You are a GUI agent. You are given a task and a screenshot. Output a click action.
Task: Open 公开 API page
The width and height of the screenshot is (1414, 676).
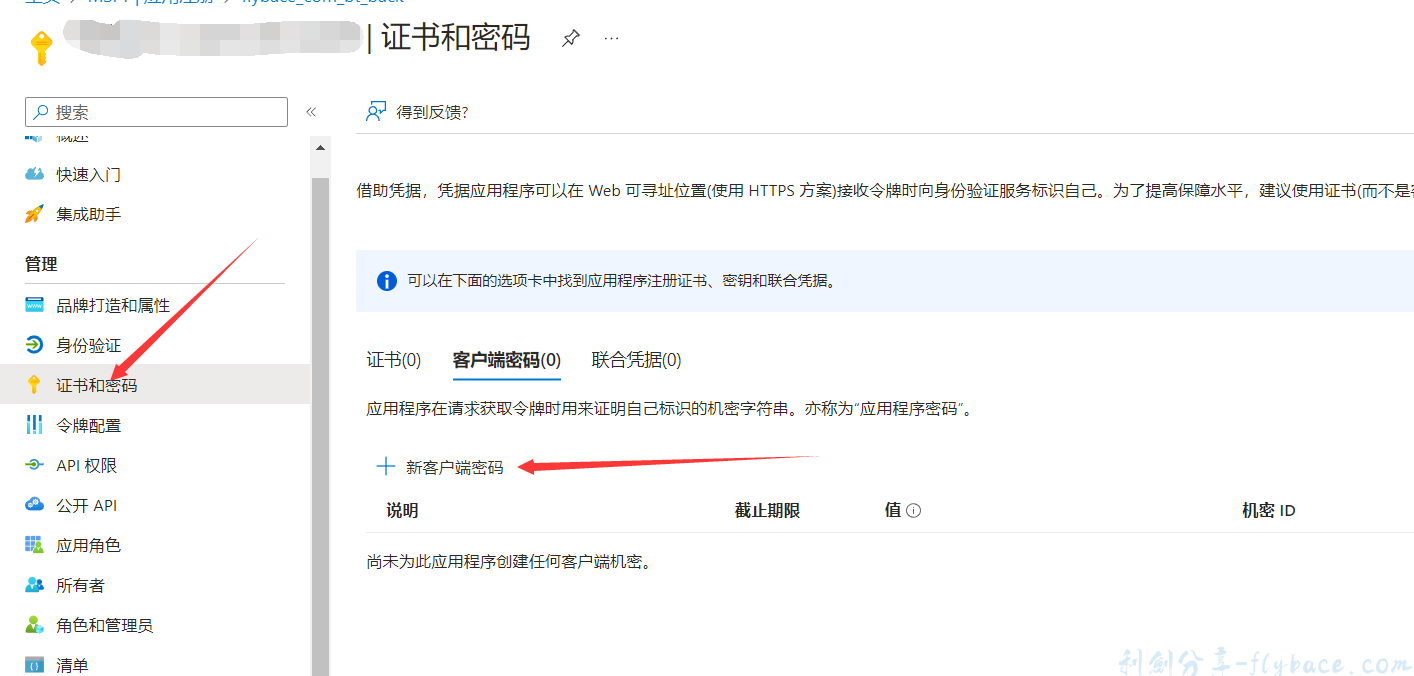point(87,505)
